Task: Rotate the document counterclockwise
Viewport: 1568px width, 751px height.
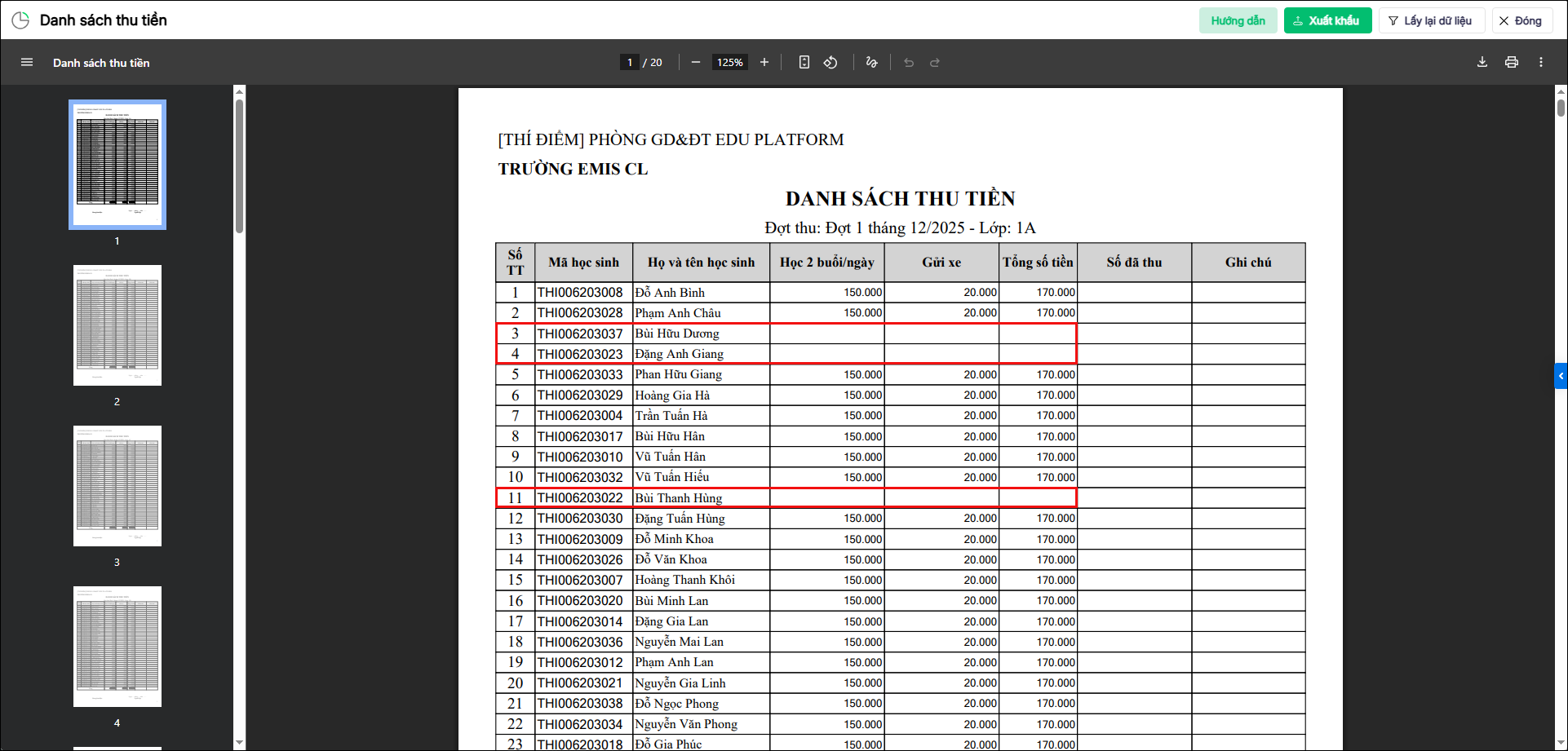Action: (831, 63)
